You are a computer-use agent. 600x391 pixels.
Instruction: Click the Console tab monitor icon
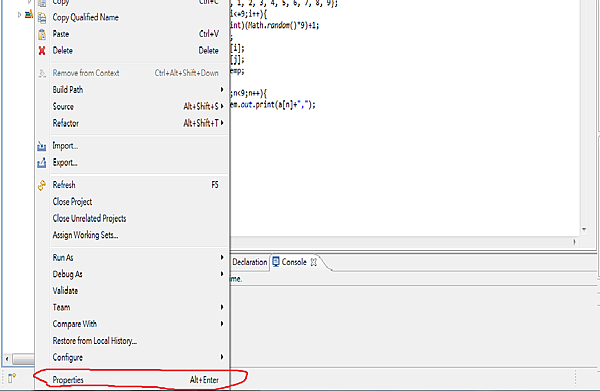276,262
